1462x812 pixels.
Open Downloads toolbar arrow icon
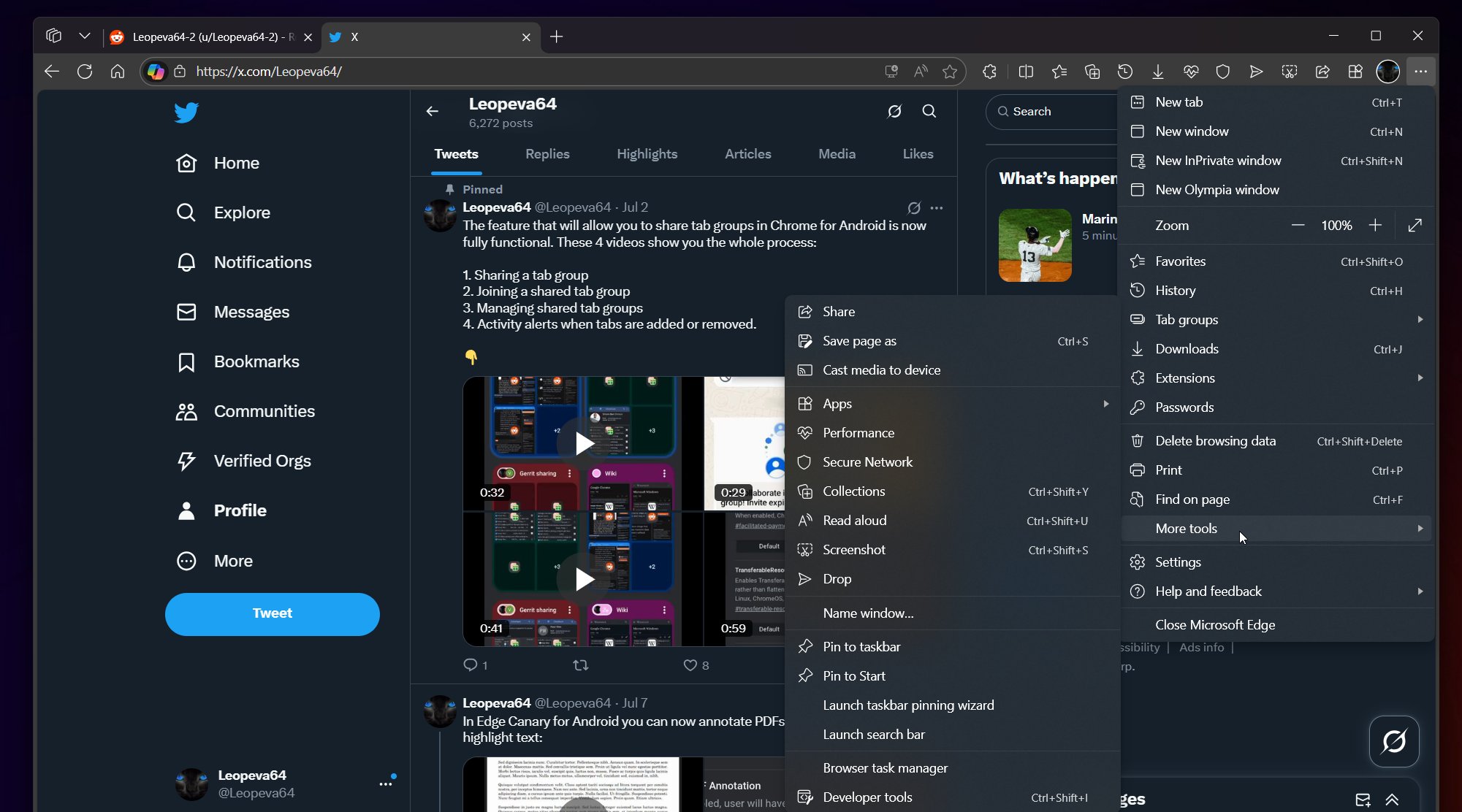[x=1158, y=72]
